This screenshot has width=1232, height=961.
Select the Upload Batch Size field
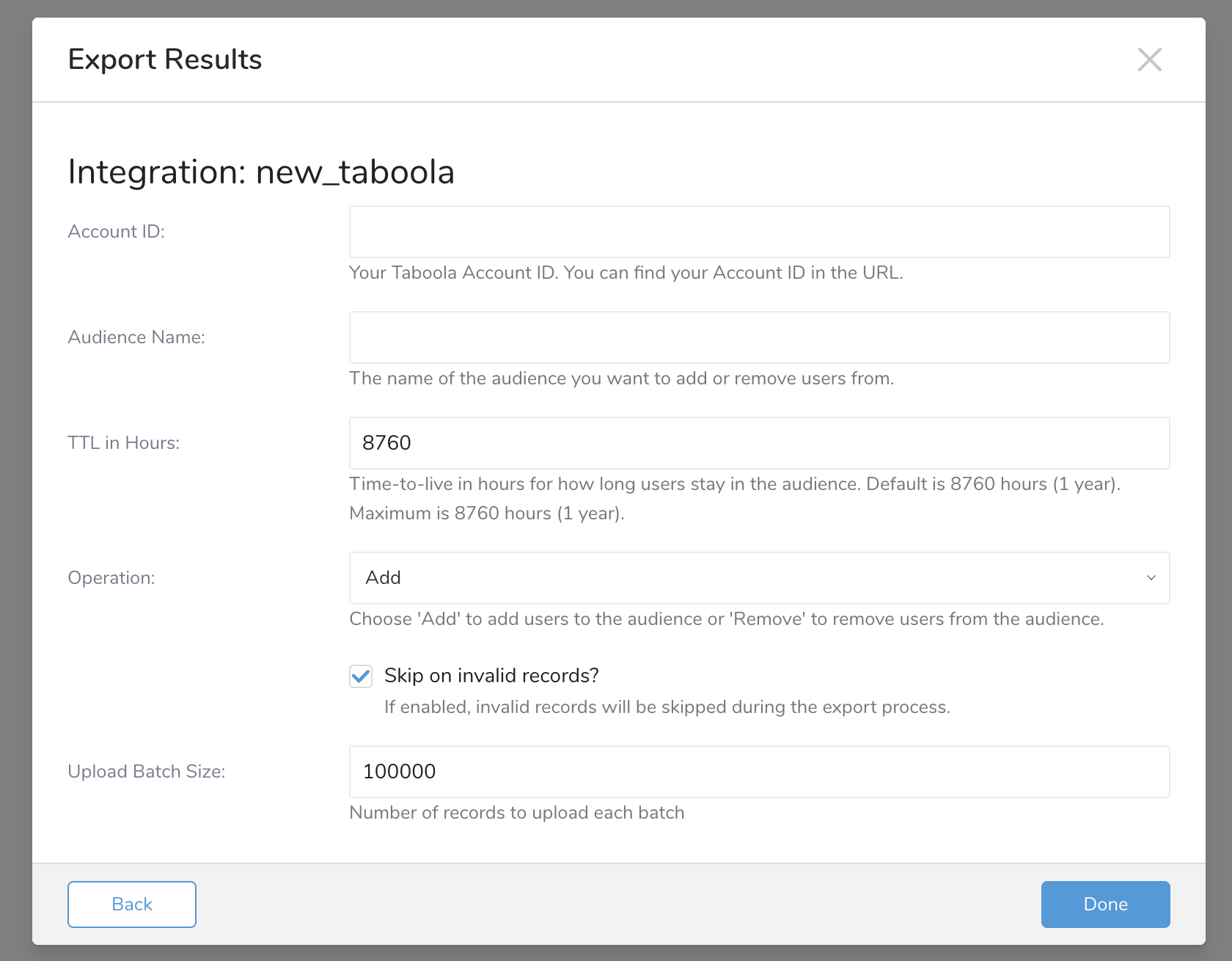[759, 772]
